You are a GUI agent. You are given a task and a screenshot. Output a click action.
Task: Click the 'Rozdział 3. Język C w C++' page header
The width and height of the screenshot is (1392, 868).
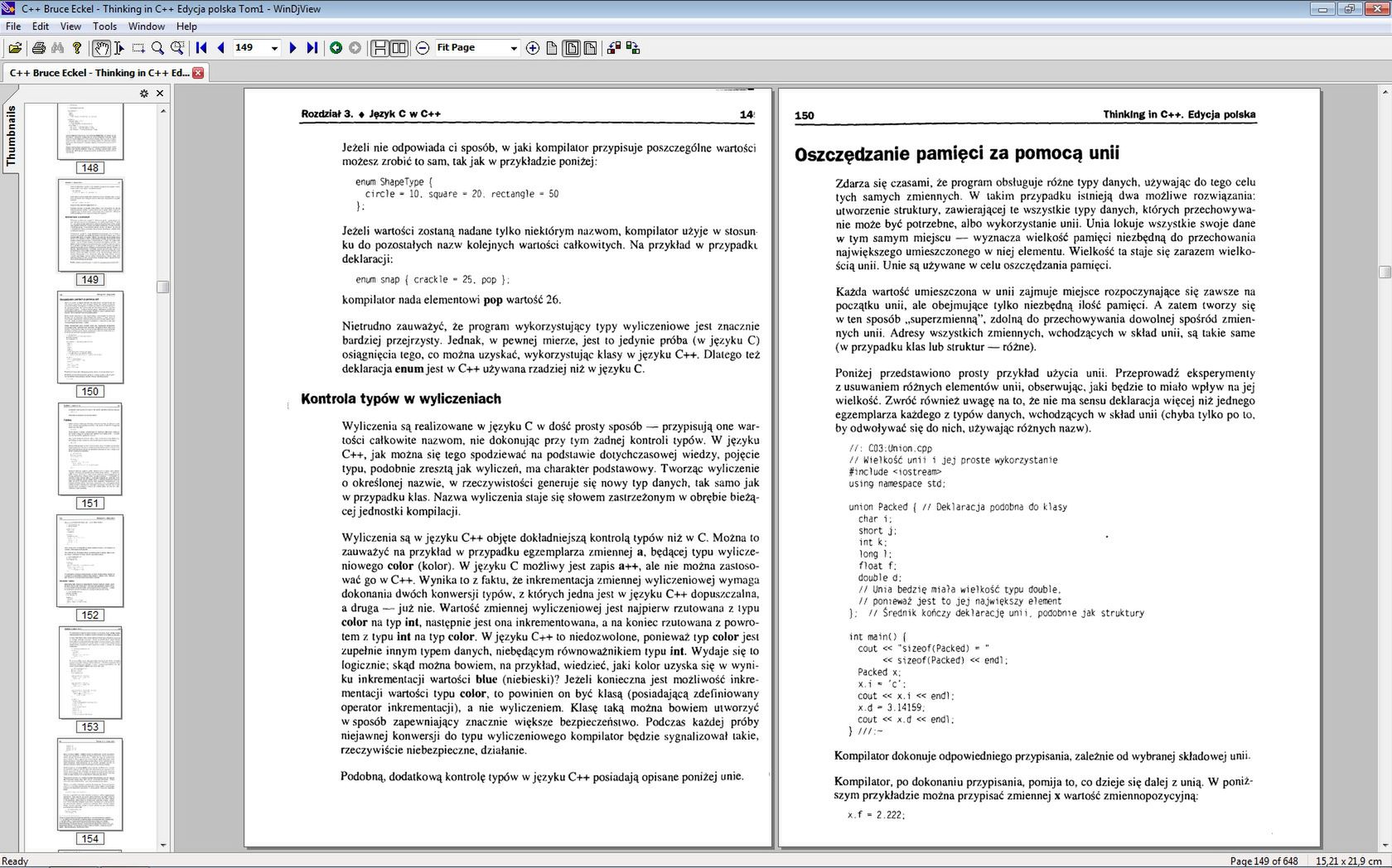click(371, 114)
